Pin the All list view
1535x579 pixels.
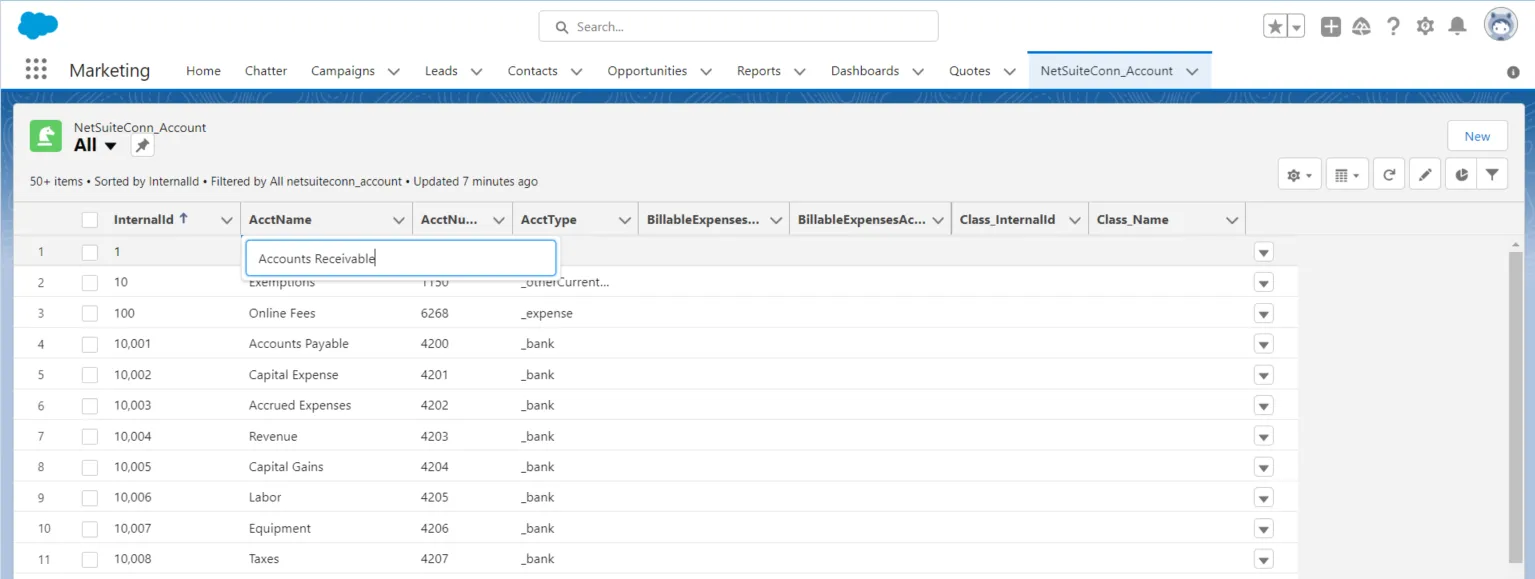pyautogui.click(x=141, y=145)
